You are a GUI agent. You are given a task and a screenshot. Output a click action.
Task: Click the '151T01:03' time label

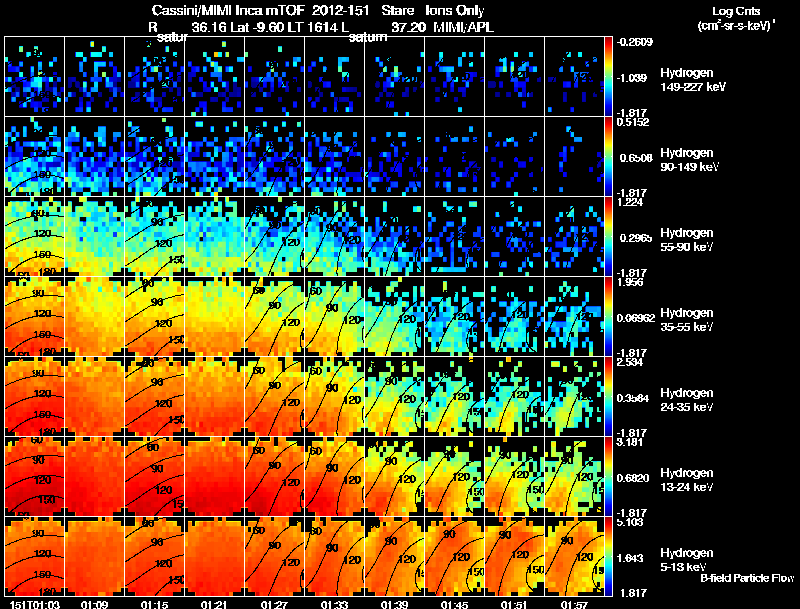[x=35, y=605]
